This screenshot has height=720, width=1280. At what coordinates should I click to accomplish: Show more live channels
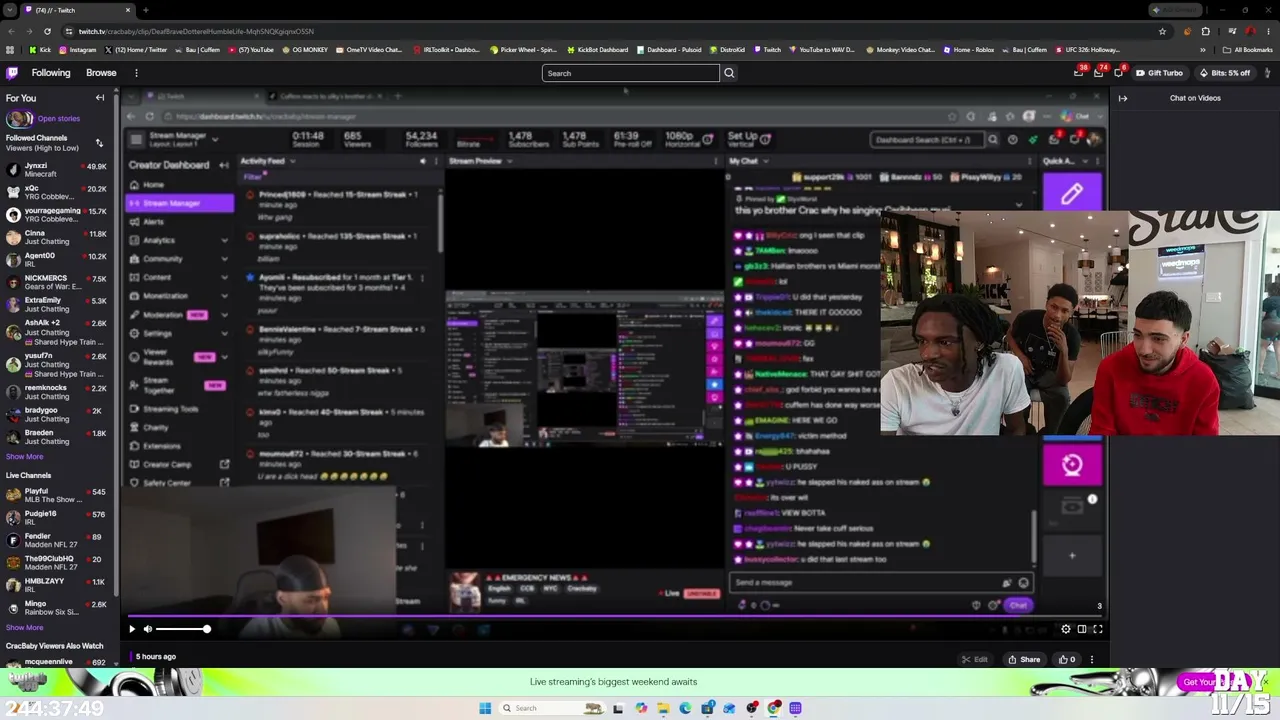coord(24,628)
